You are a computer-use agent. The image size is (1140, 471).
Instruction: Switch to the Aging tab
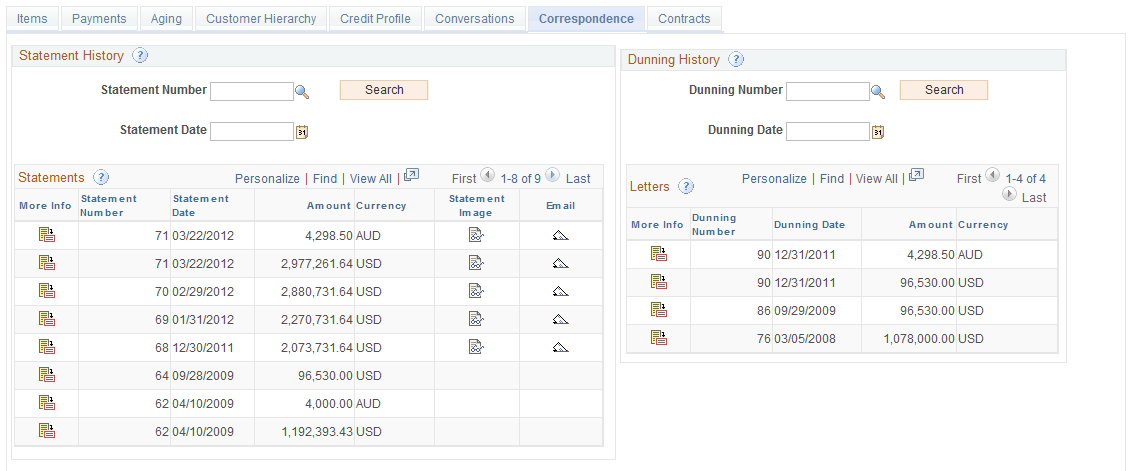(166, 19)
